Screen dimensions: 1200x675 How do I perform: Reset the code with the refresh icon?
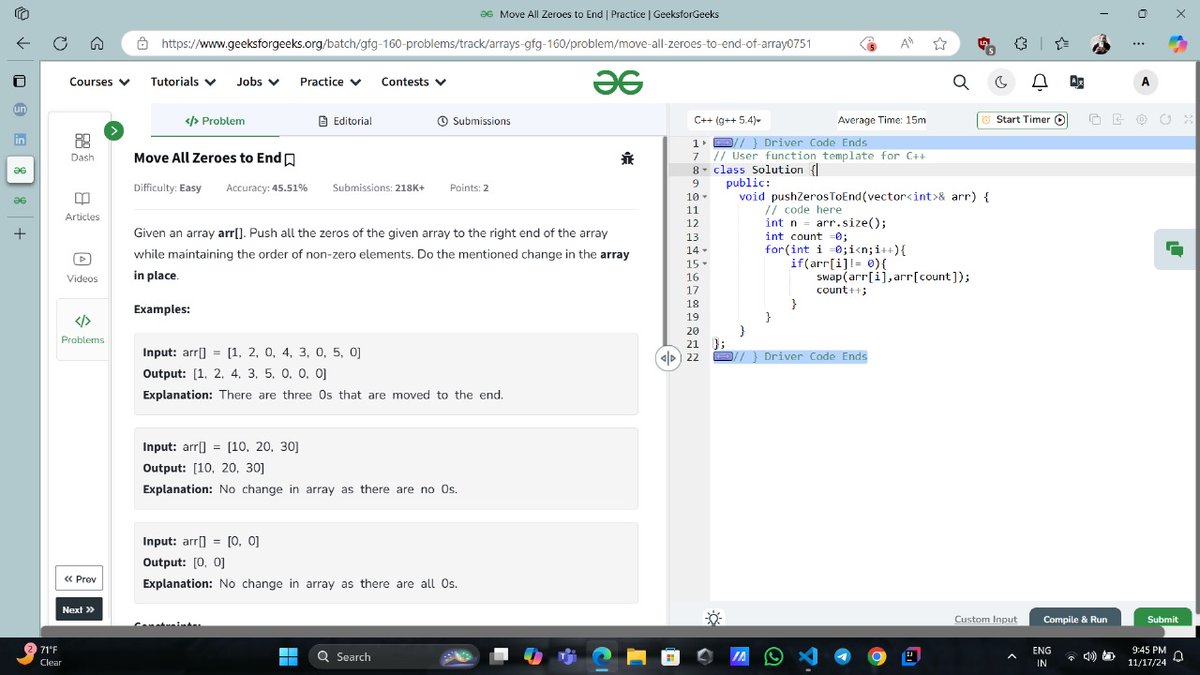pyautogui.click(x=1164, y=120)
